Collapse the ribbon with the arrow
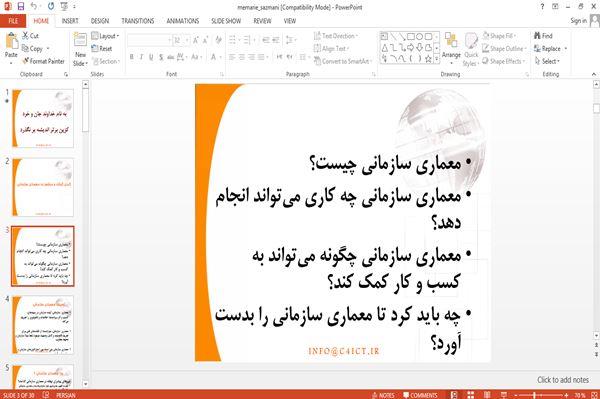600x399 pixels. click(x=593, y=74)
